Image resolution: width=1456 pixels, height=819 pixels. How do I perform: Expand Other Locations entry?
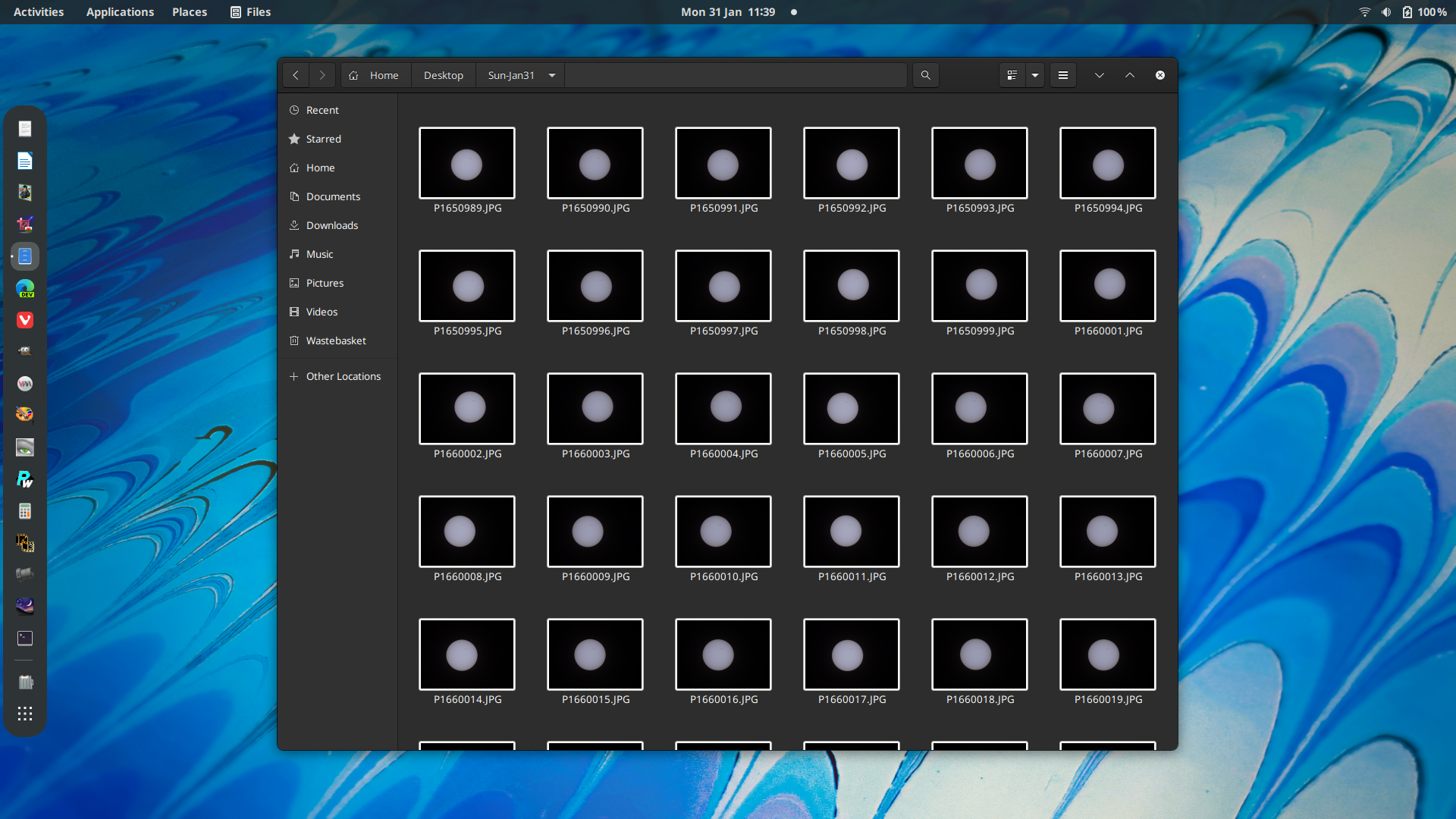[x=343, y=376]
